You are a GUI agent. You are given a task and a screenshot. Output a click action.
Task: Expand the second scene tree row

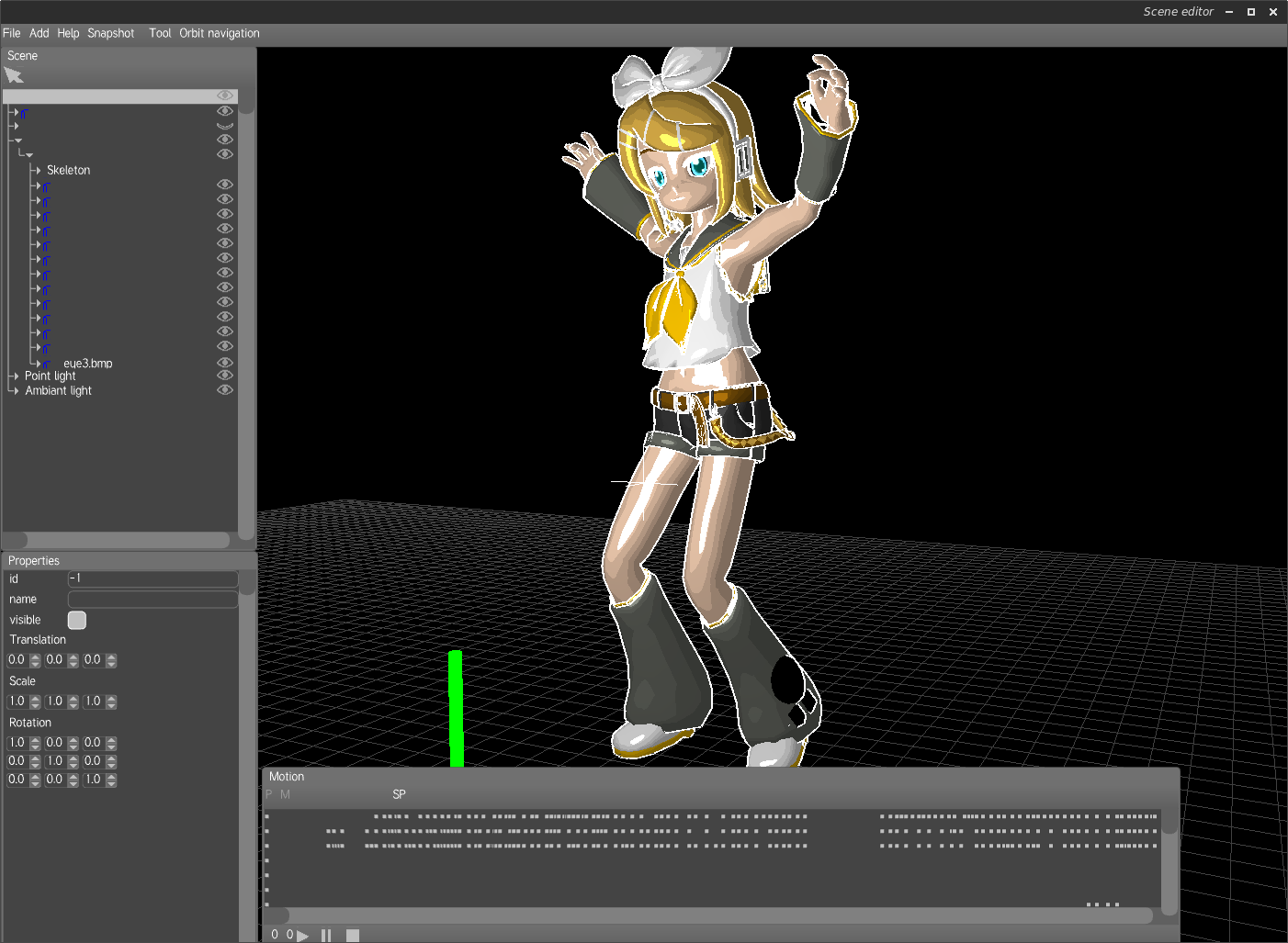[16, 112]
